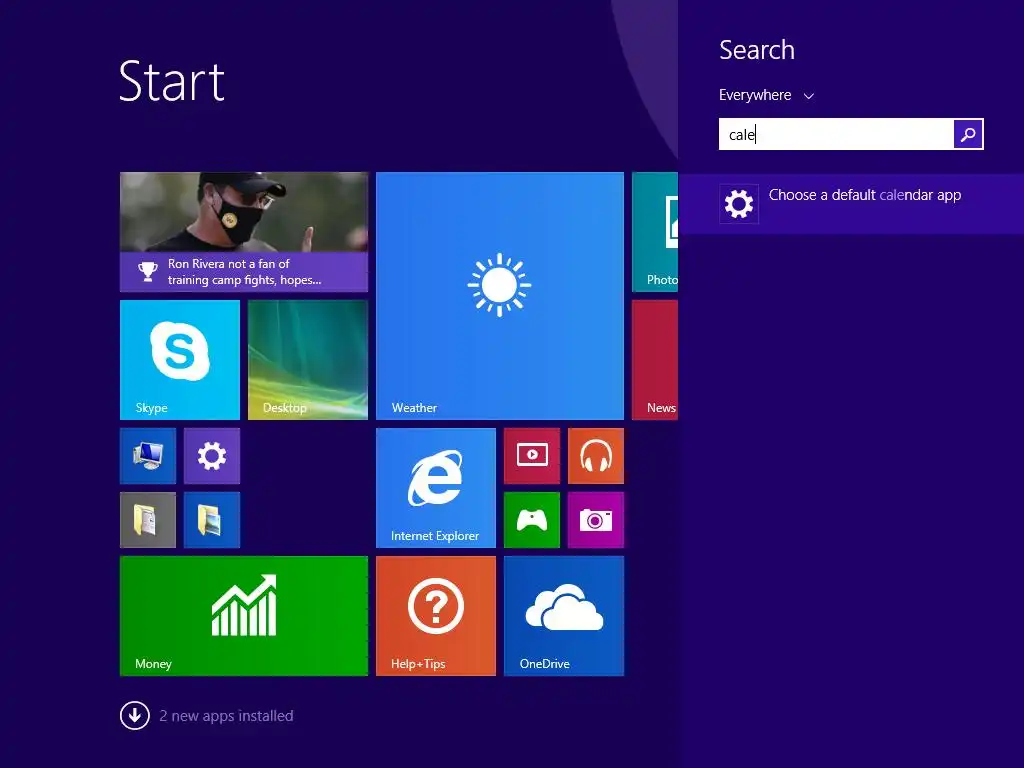Open the Ron Rivera sports news tile
This screenshot has width=1024, height=768.
[244, 232]
